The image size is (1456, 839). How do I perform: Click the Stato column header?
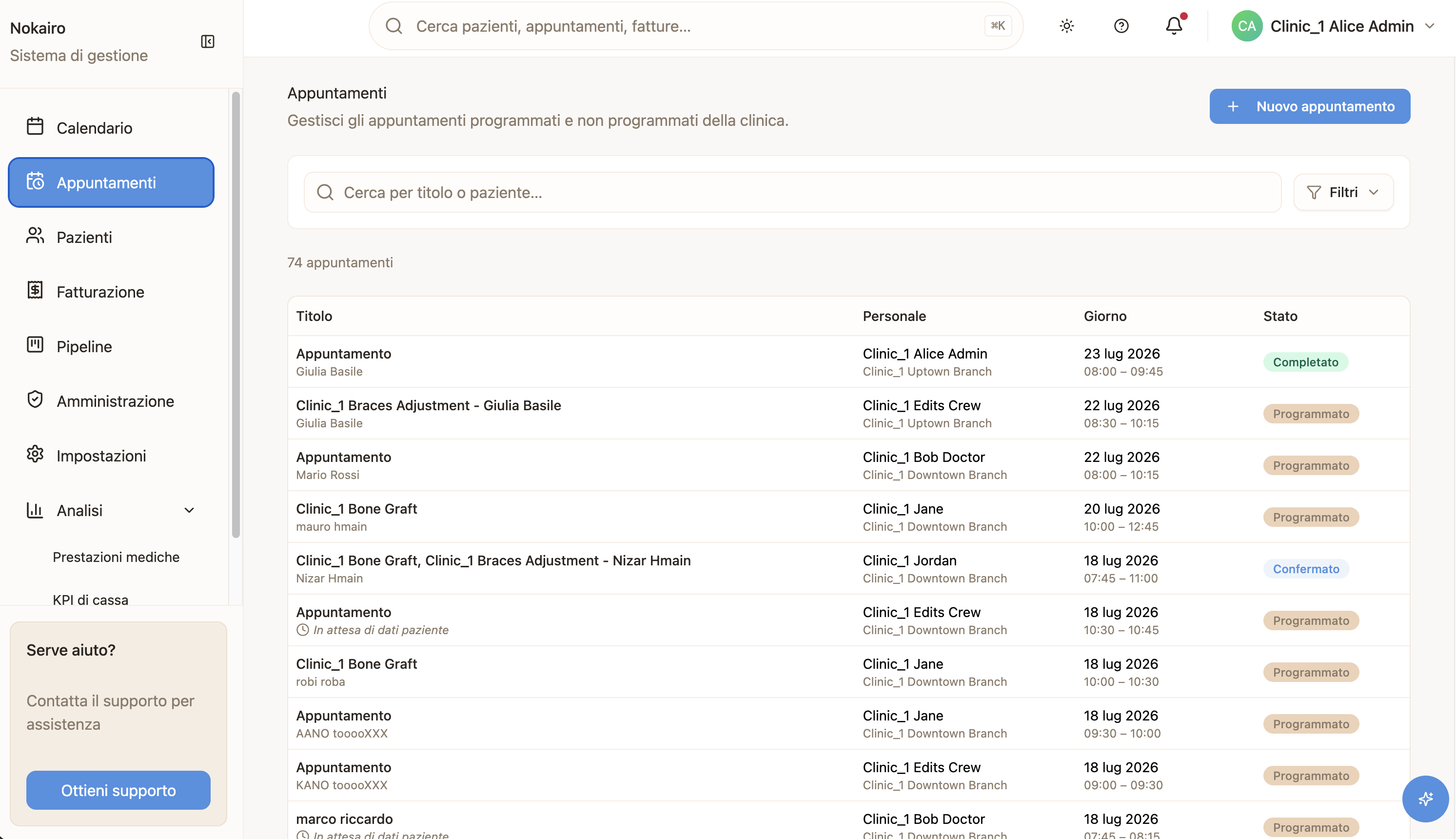point(1280,317)
